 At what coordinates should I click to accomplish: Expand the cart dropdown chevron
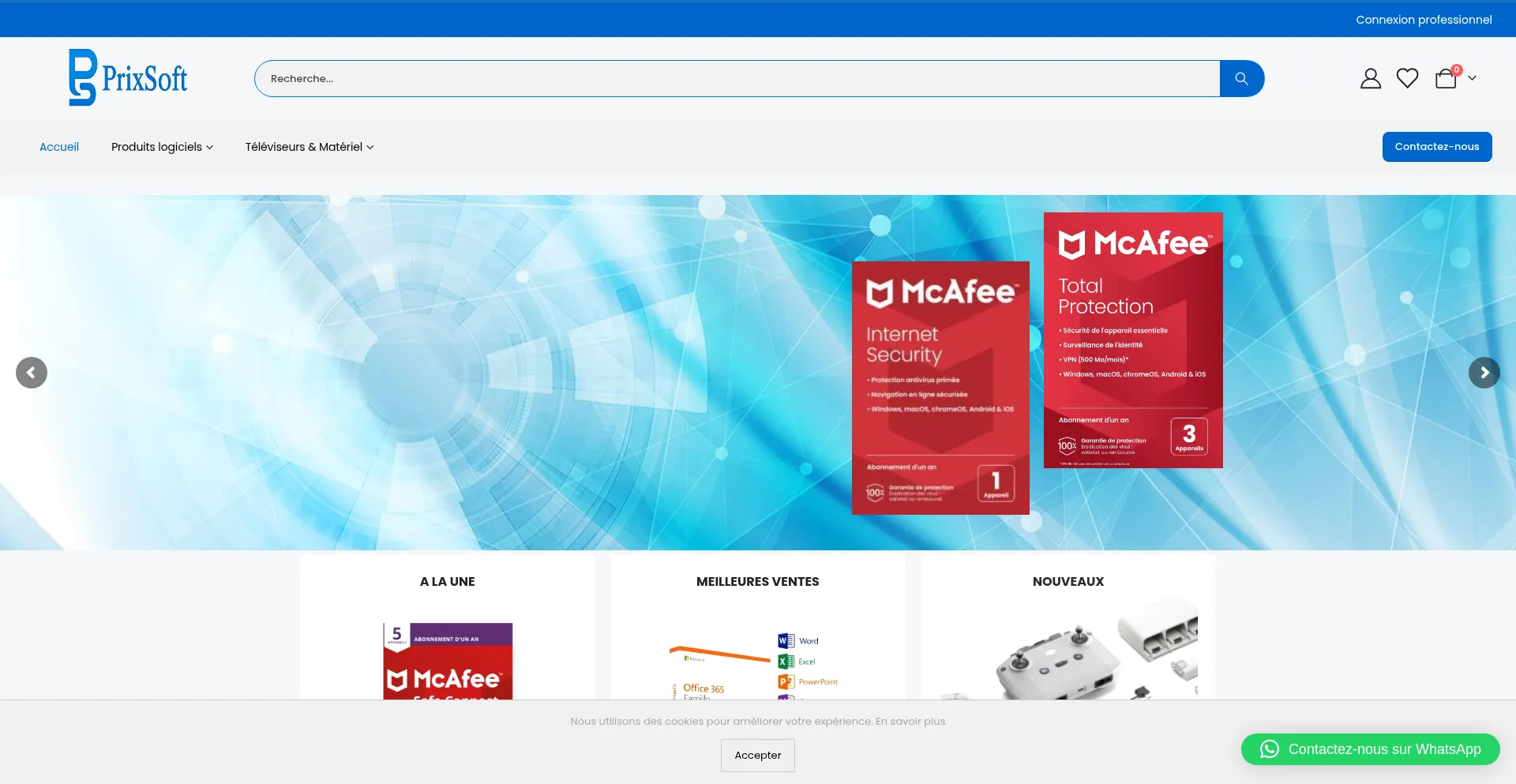point(1472,78)
